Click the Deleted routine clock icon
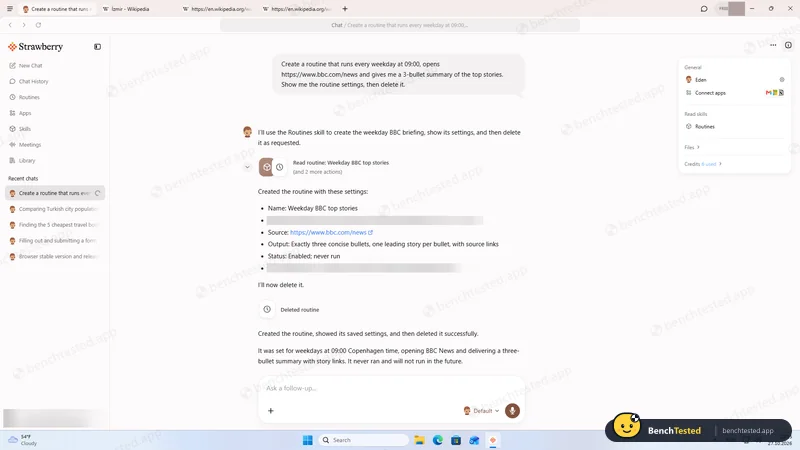This screenshot has width=800, height=450. [x=267, y=309]
